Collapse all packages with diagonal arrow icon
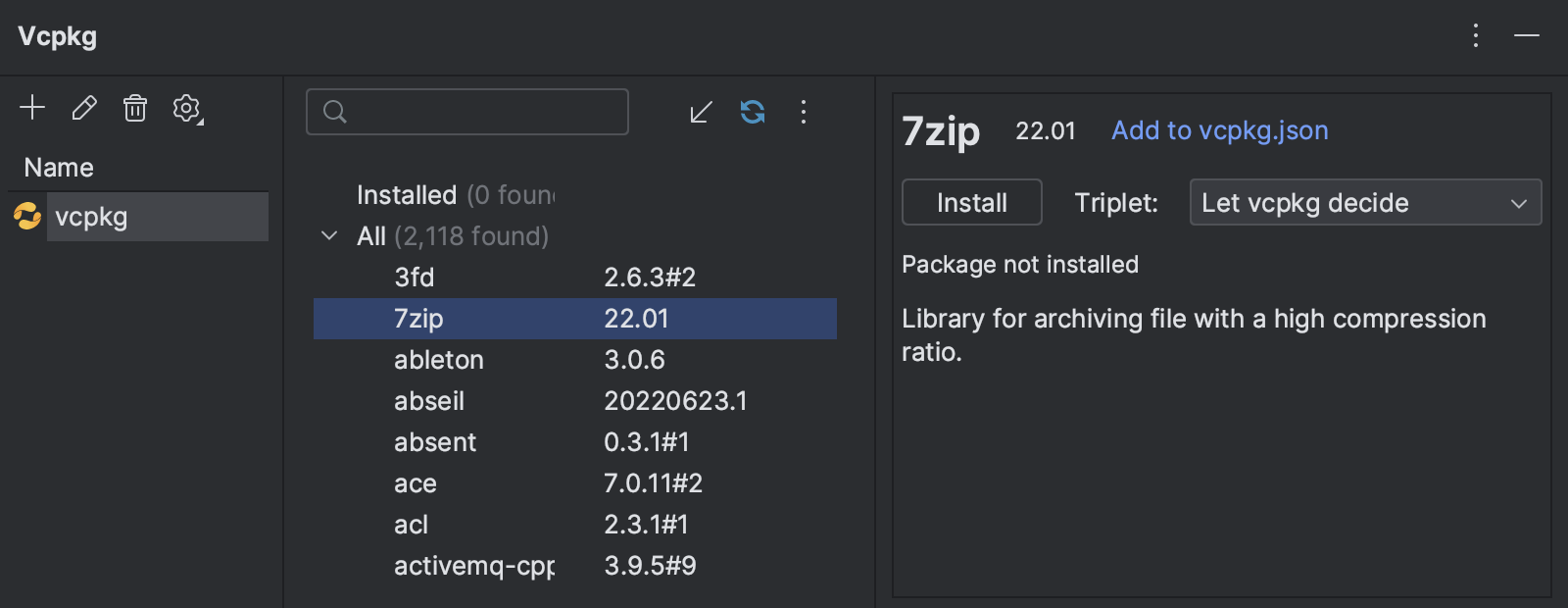This screenshot has height=608, width=1568. (x=701, y=112)
